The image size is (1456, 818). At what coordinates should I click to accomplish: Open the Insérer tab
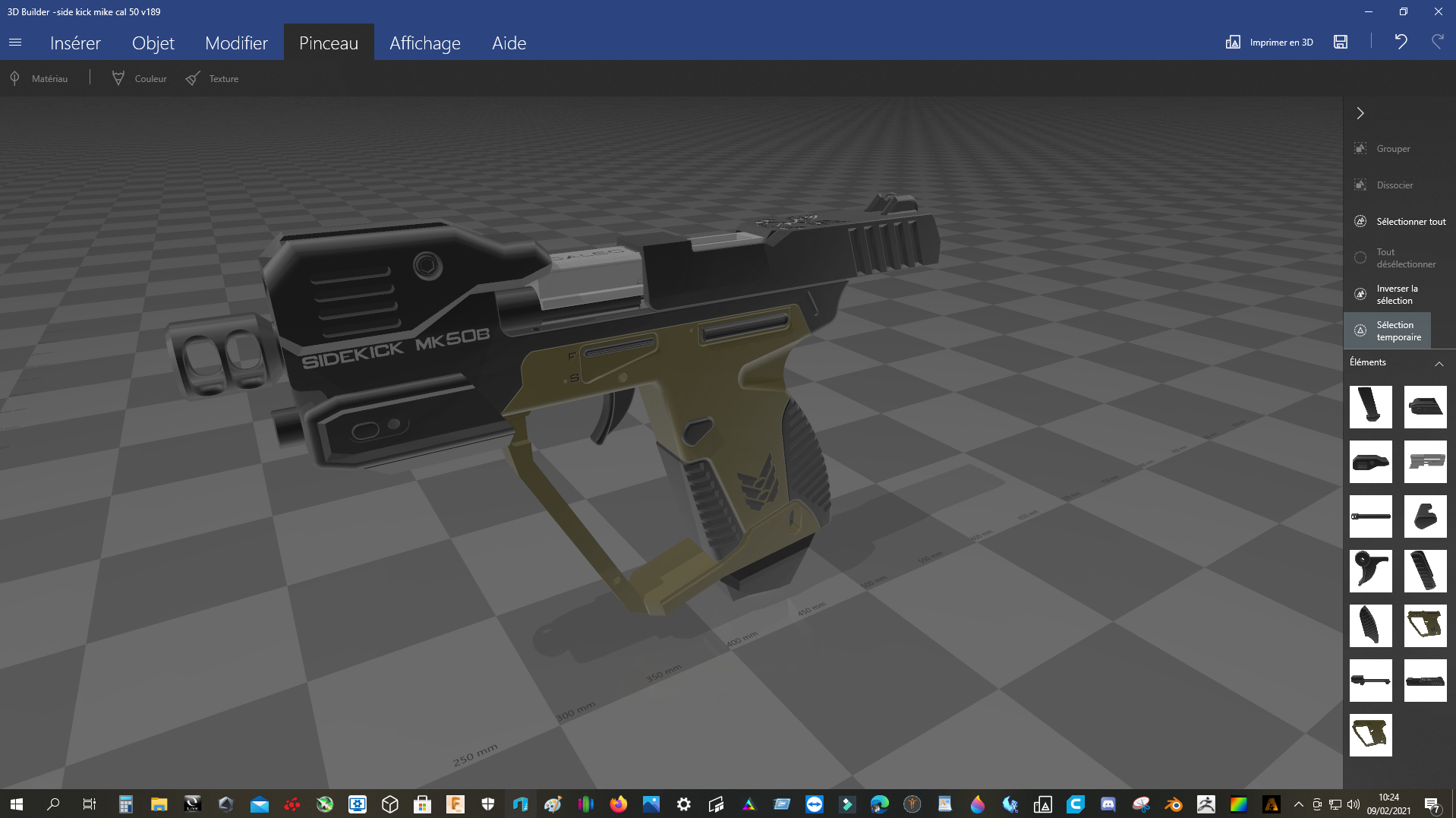point(75,43)
